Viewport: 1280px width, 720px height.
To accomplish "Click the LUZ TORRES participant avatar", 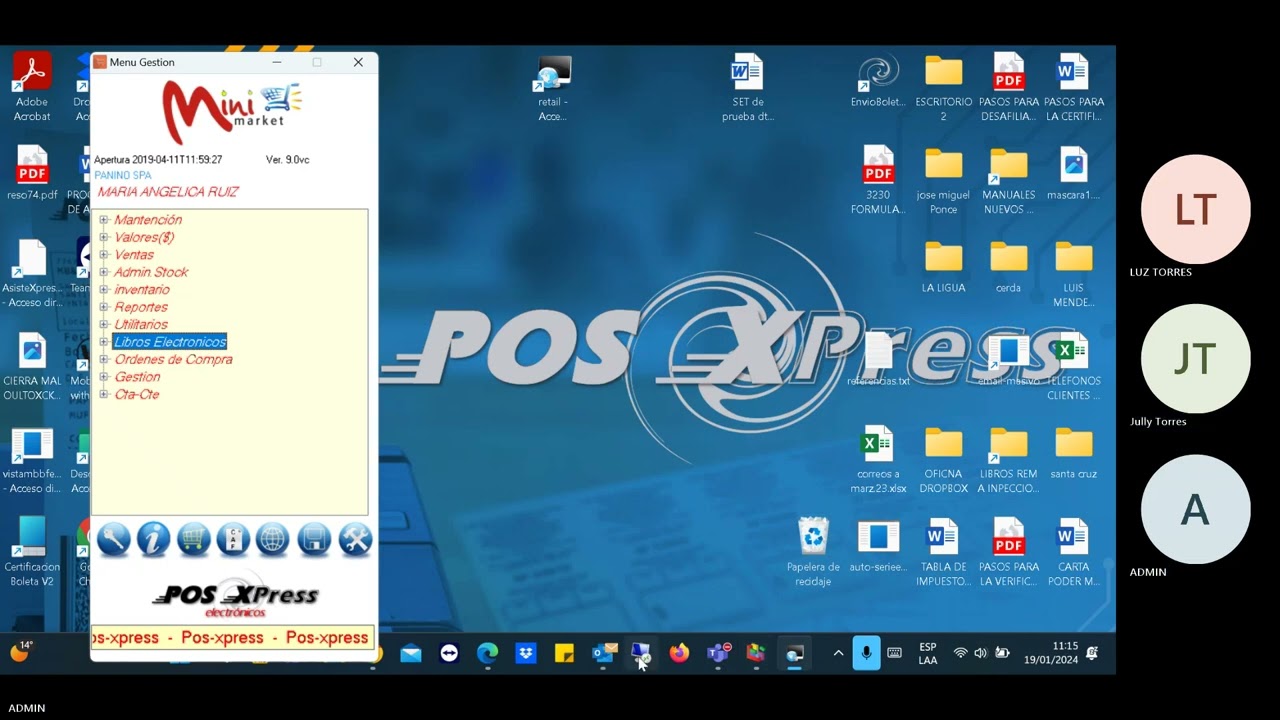I will pos(1195,210).
